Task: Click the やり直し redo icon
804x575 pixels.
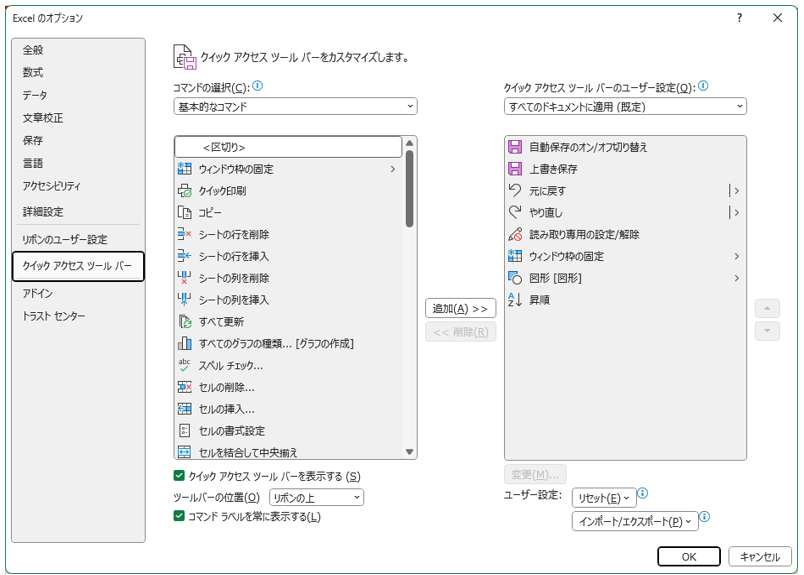Action: tap(515, 212)
